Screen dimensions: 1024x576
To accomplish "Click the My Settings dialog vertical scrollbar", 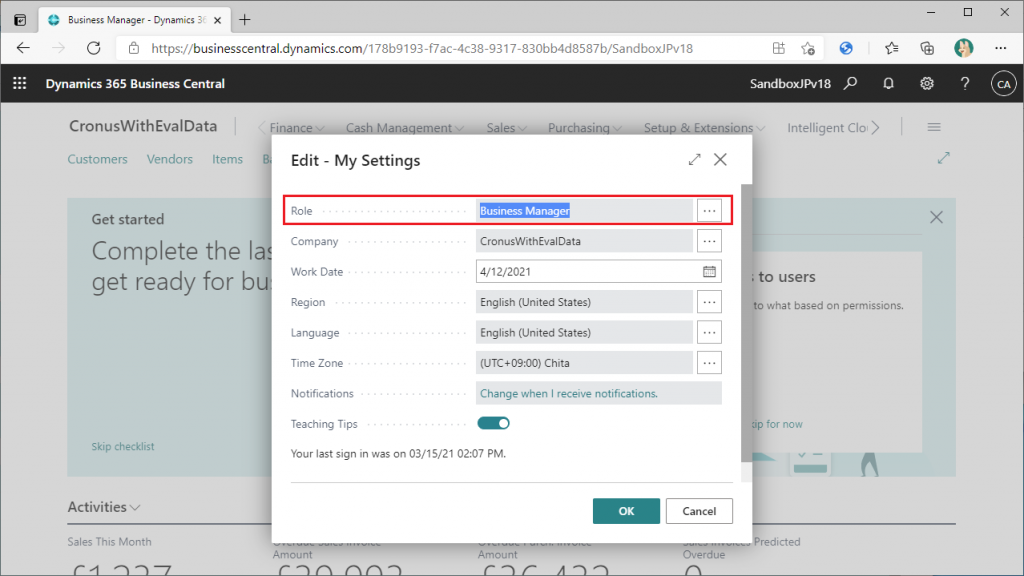I will [746, 323].
